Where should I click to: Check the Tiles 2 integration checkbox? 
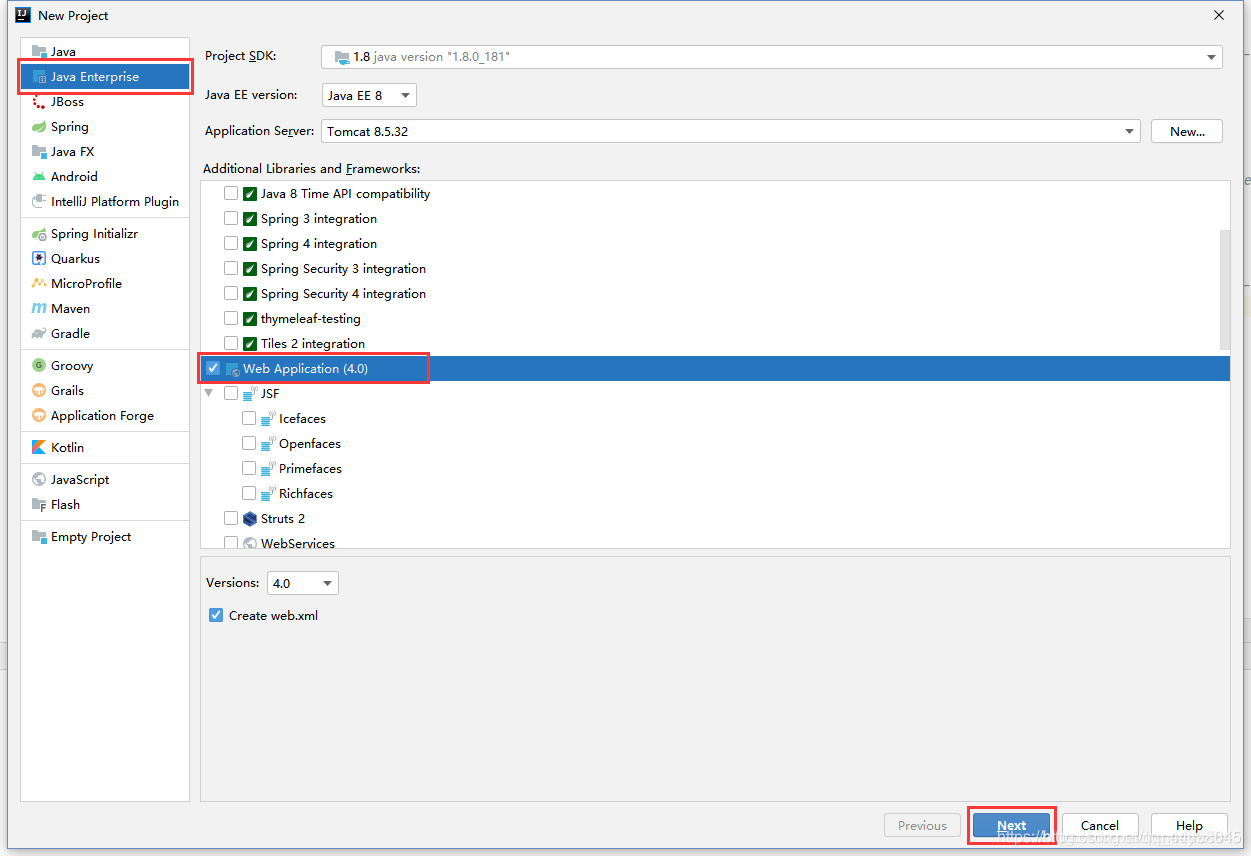point(231,344)
